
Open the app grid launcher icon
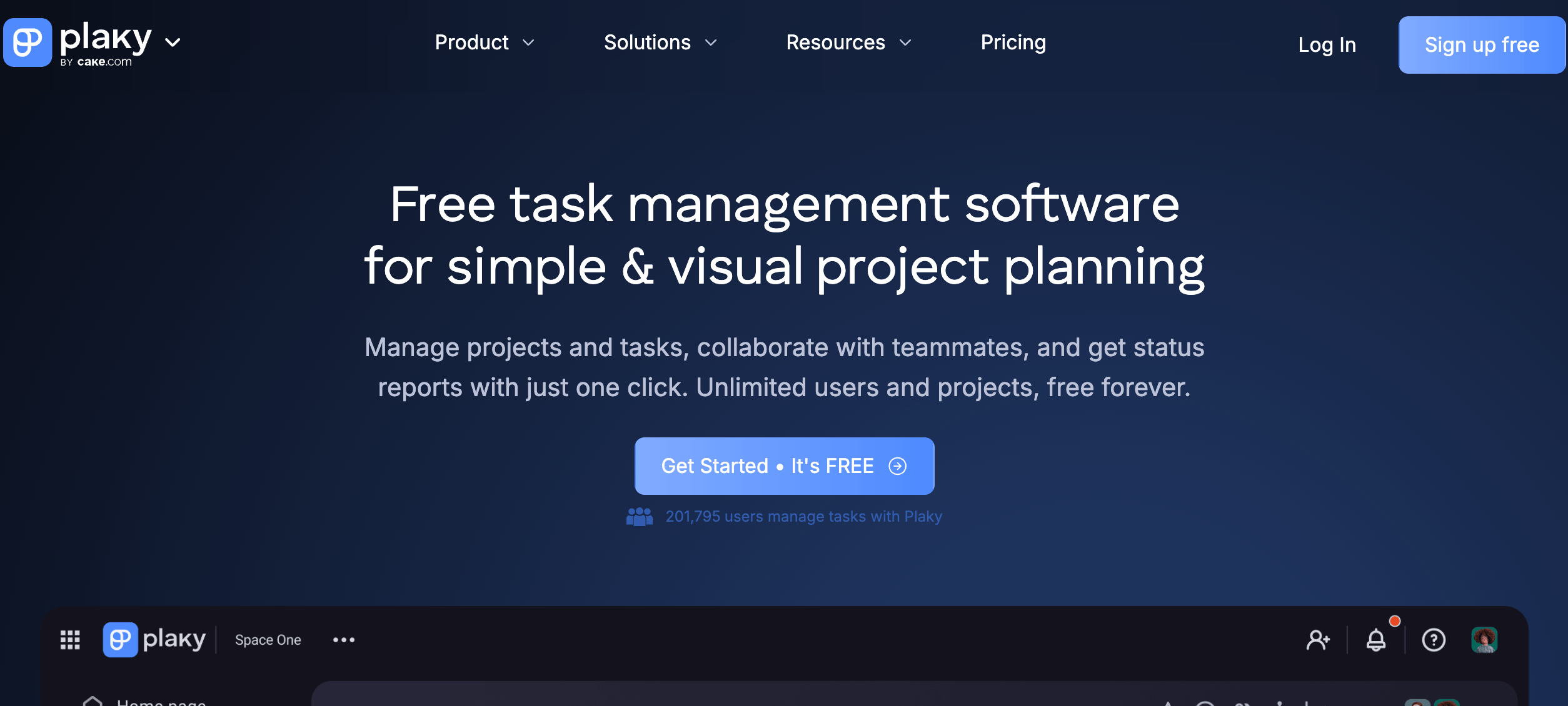click(x=70, y=640)
